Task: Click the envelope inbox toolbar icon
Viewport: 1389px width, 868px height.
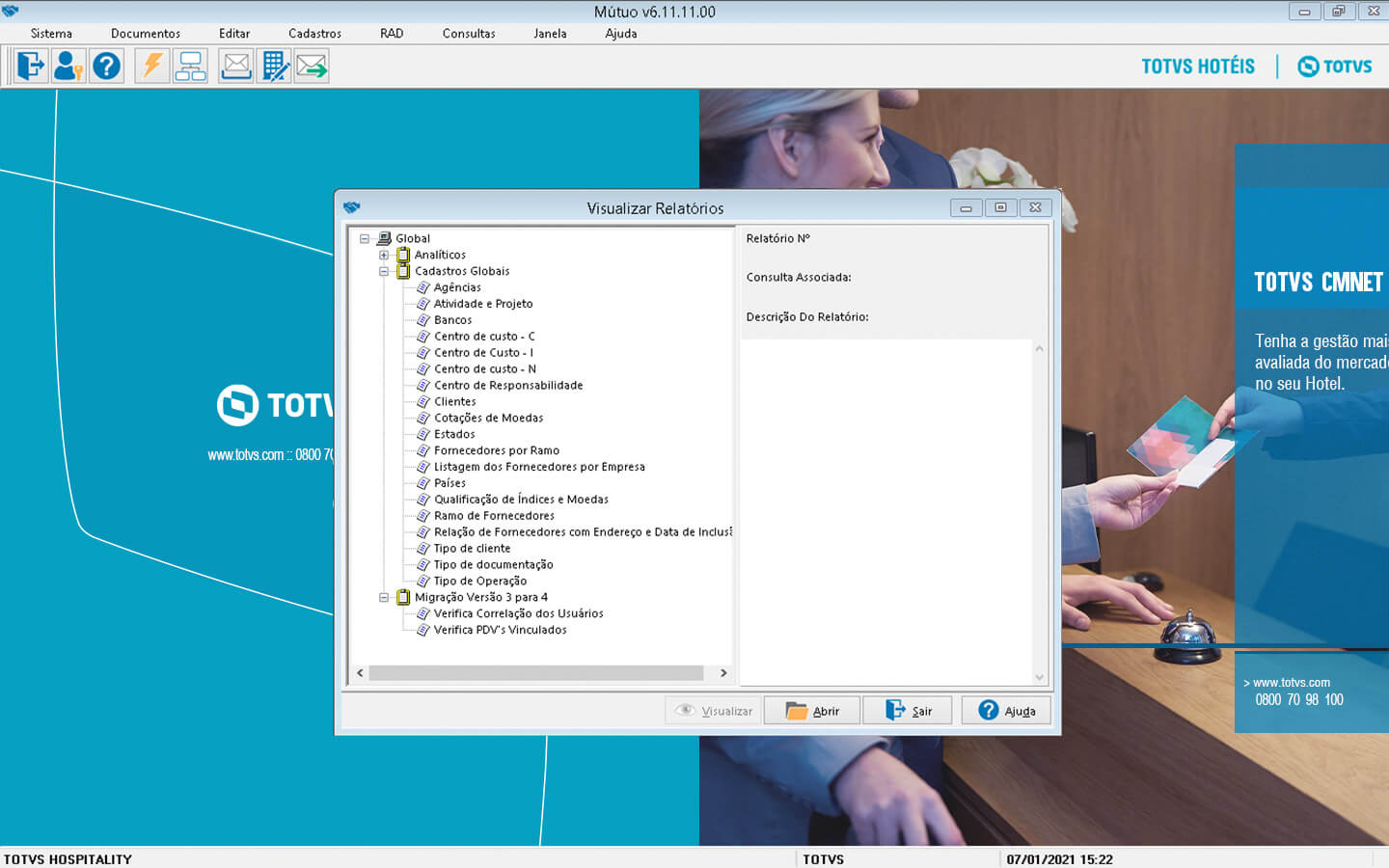Action: tap(236, 67)
